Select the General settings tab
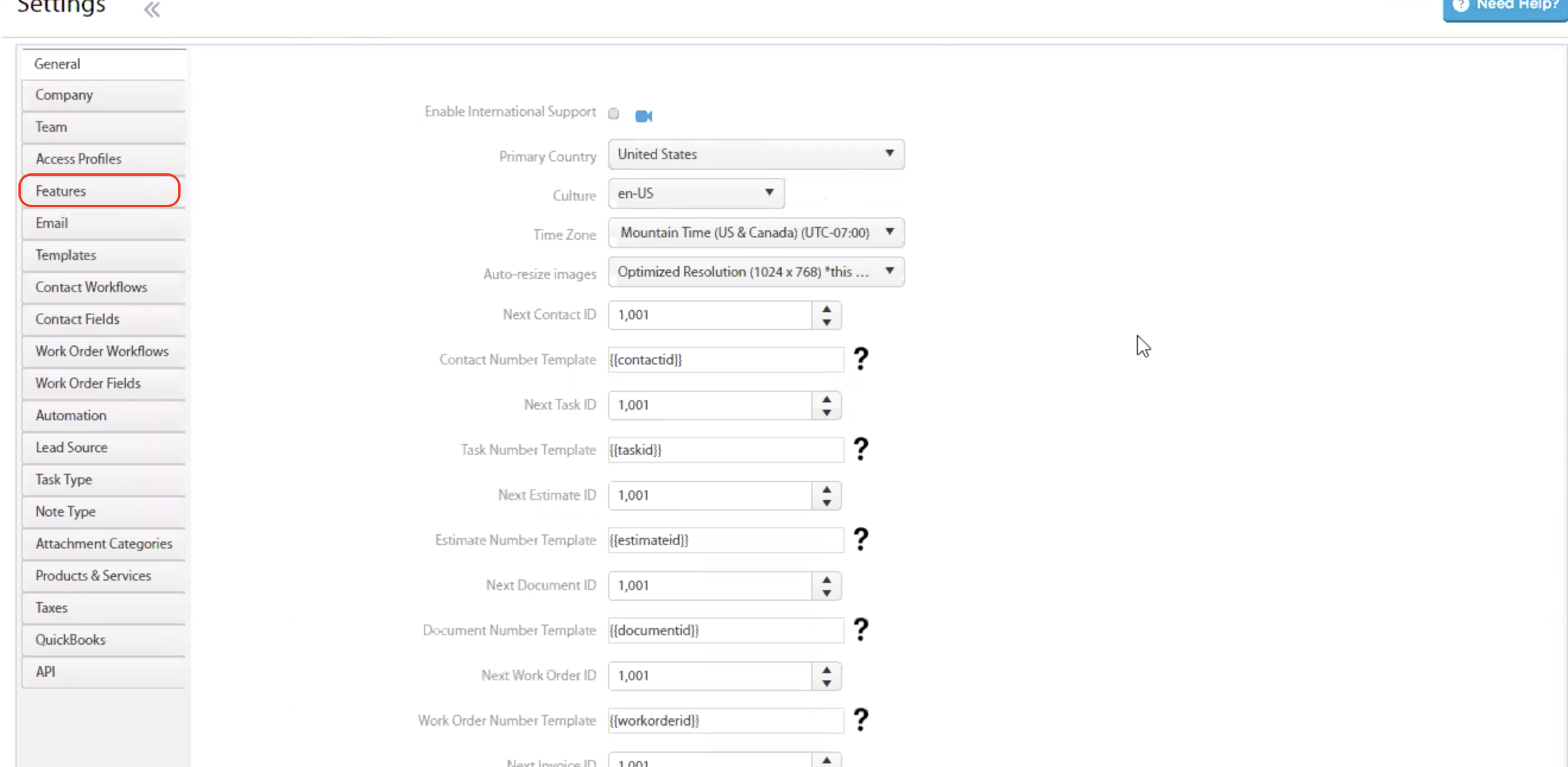This screenshot has height=767, width=1568. pyautogui.click(x=103, y=64)
